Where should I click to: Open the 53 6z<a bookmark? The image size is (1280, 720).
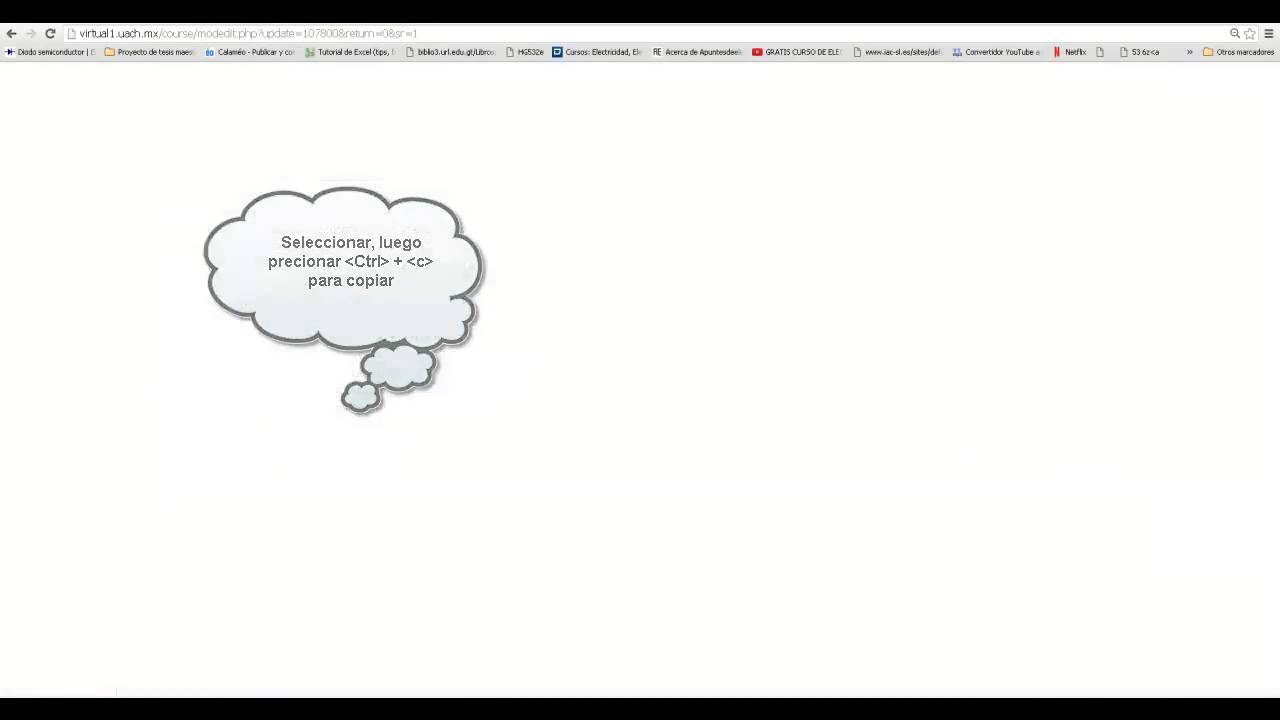pos(1140,52)
